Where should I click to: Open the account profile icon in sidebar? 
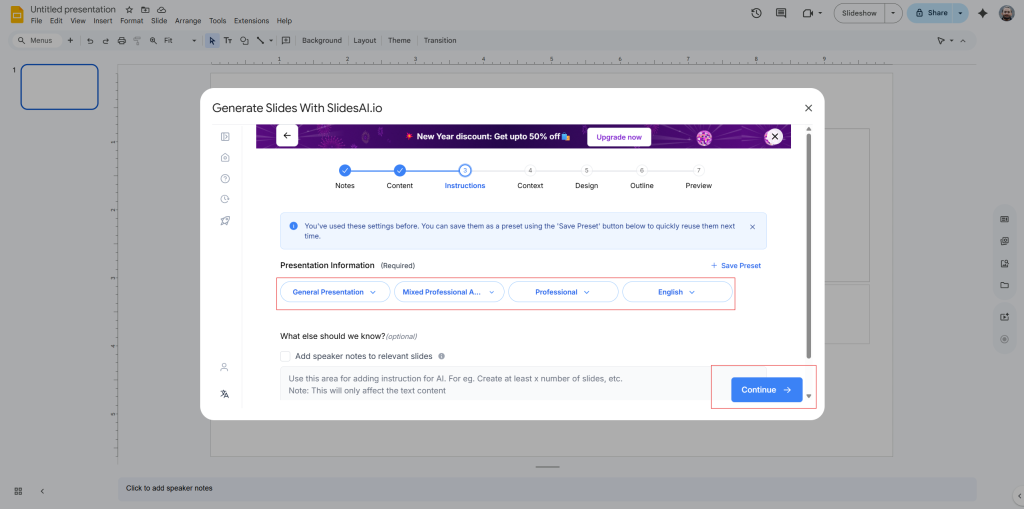225,367
